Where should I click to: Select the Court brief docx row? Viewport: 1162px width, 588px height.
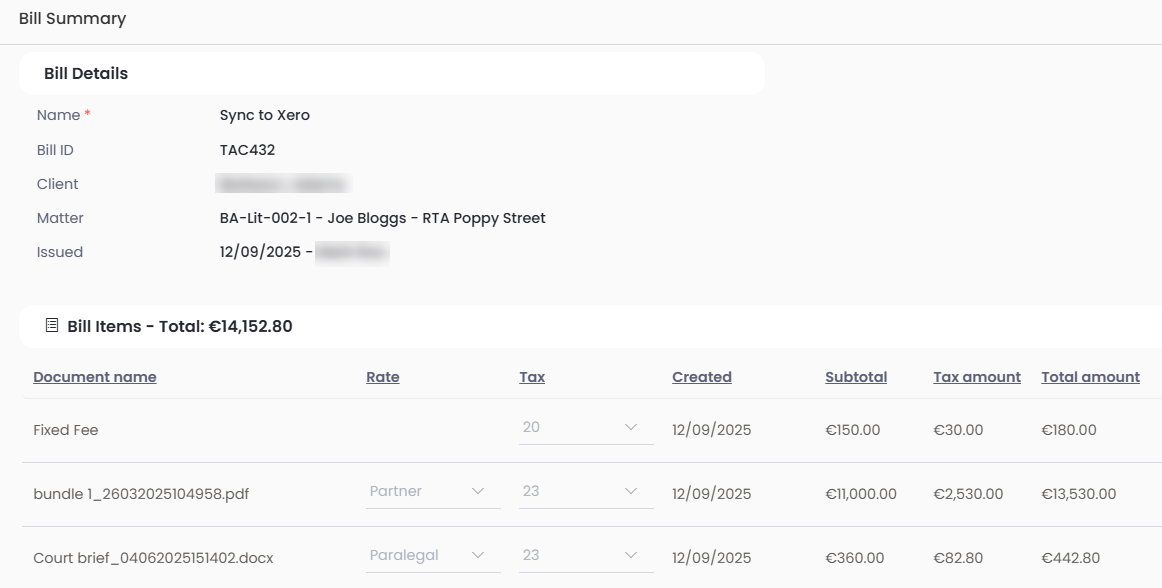153,558
